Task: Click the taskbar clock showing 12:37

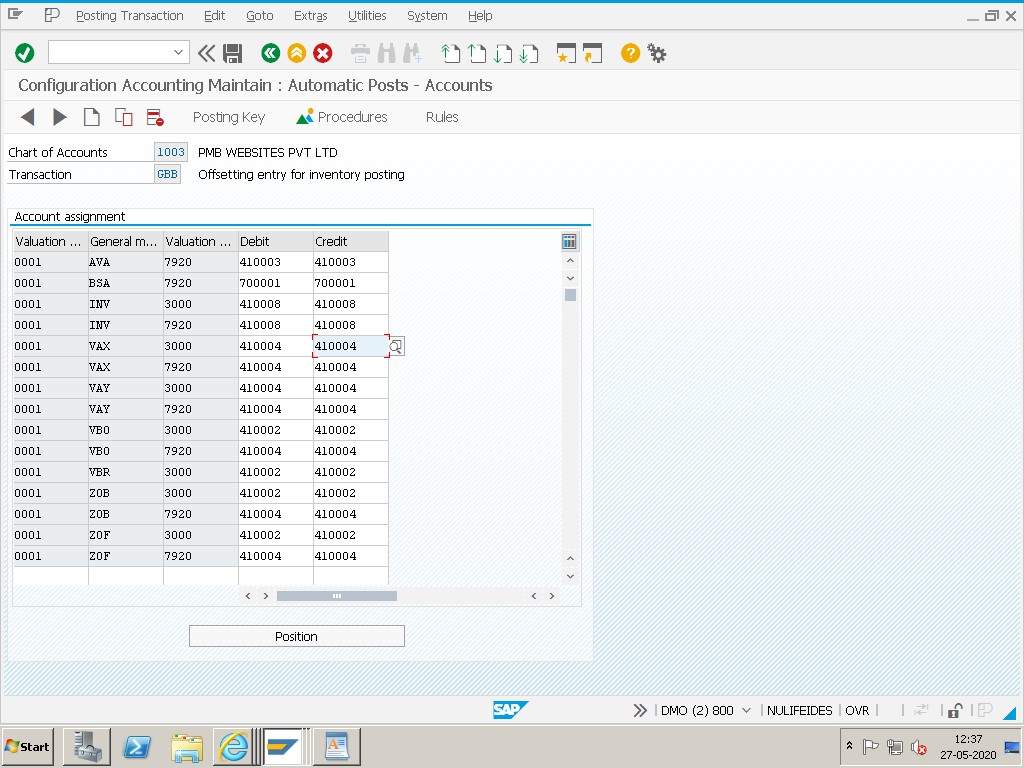Action: point(968,746)
